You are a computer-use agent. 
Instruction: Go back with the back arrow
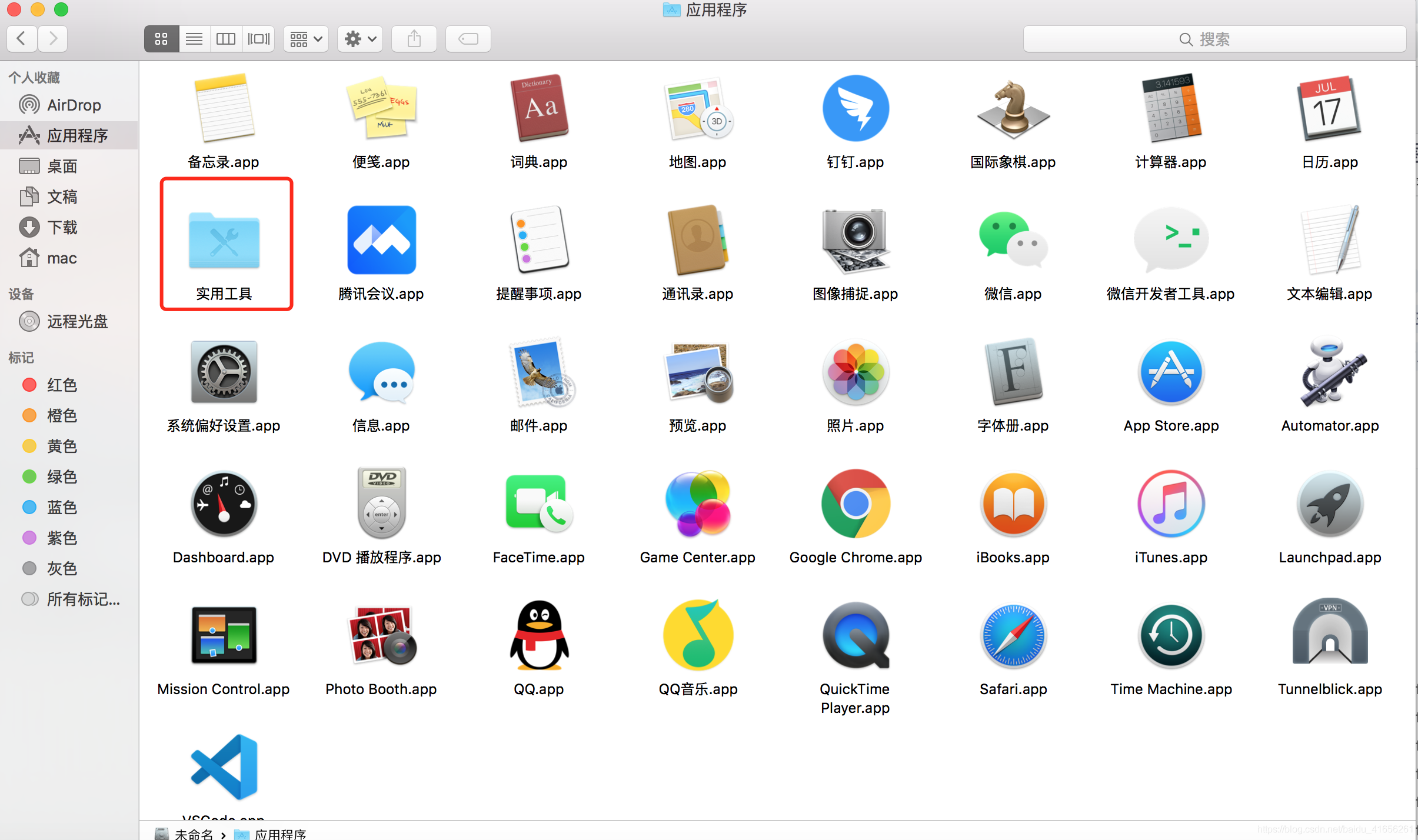[x=22, y=39]
